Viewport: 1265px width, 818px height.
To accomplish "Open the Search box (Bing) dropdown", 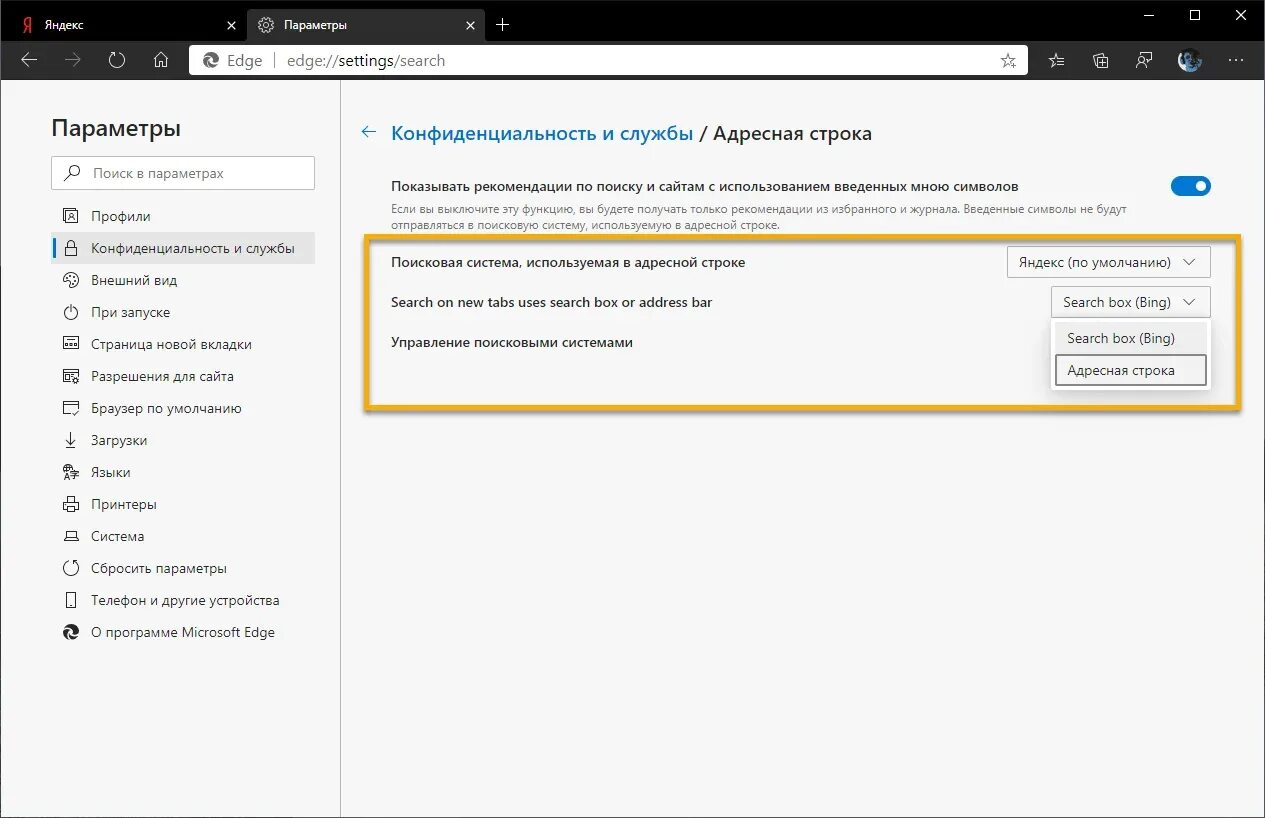I will click(1130, 302).
